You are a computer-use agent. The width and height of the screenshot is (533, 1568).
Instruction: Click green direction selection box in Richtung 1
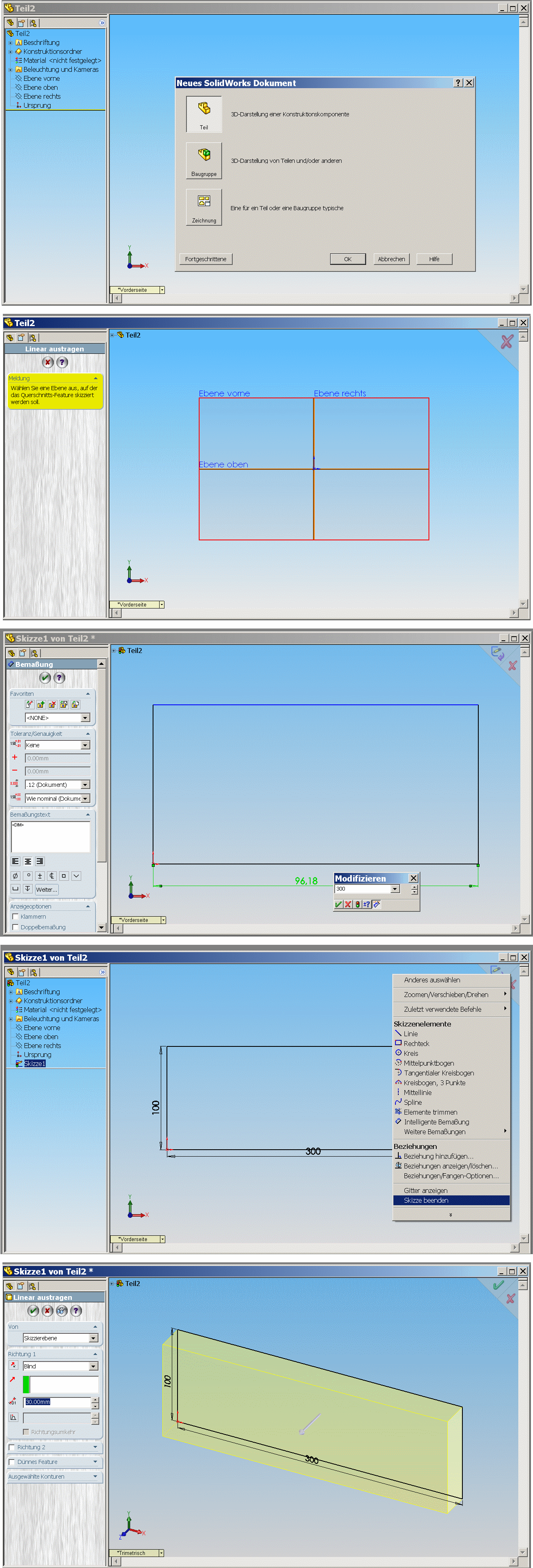26,1385
